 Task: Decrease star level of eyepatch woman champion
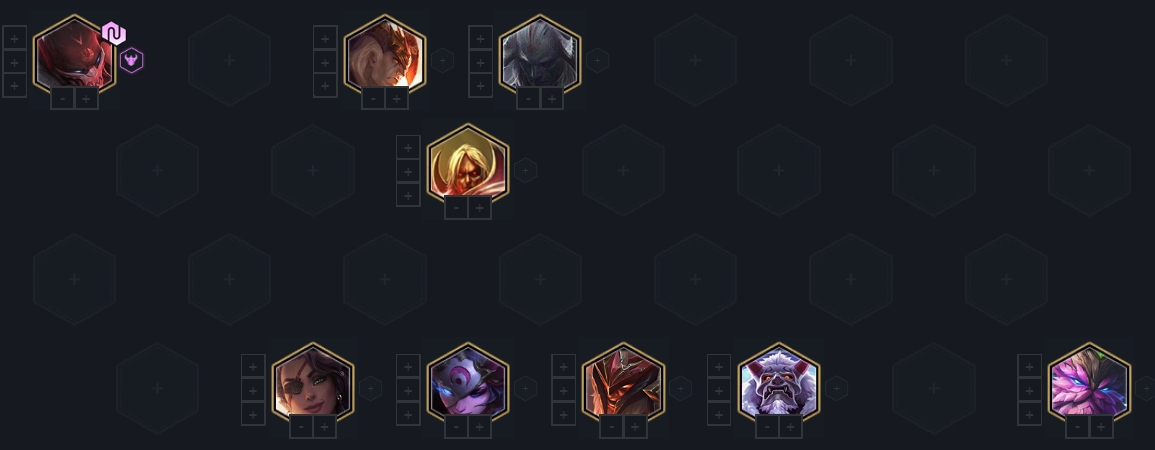point(301,426)
